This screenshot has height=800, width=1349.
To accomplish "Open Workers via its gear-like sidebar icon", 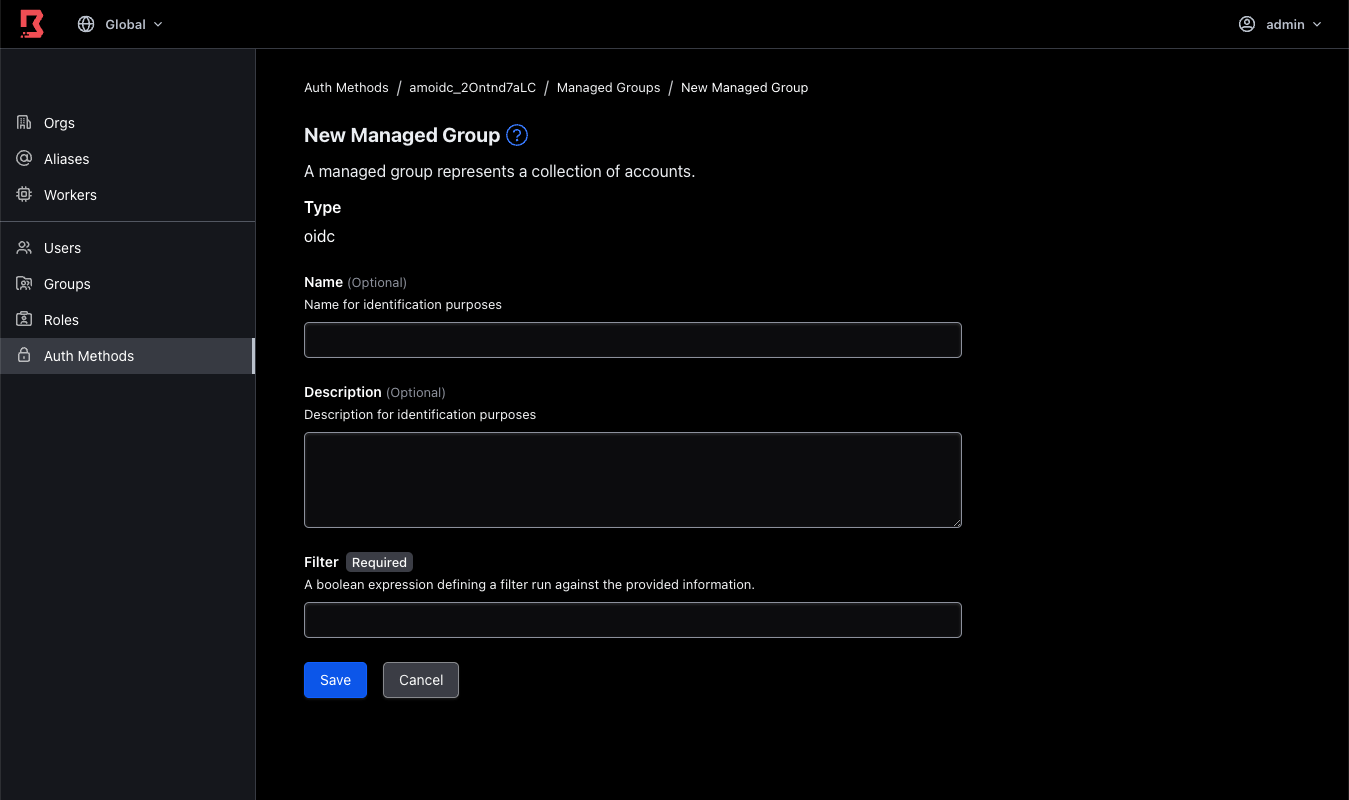I will coord(22,194).
